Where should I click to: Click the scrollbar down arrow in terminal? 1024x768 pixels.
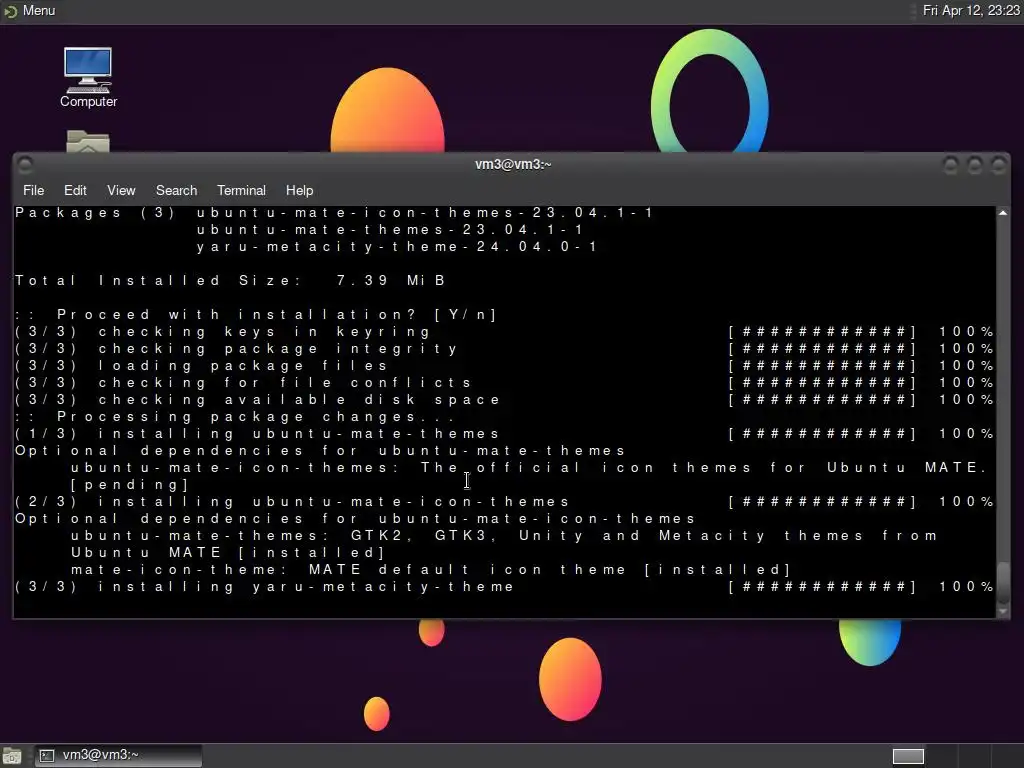point(1002,612)
